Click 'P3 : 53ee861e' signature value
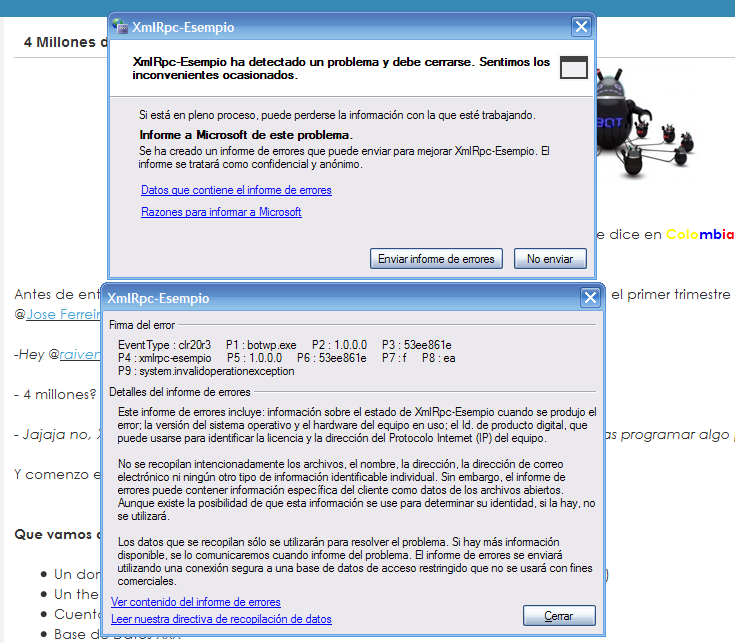735x643 pixels. coord(417,345)
